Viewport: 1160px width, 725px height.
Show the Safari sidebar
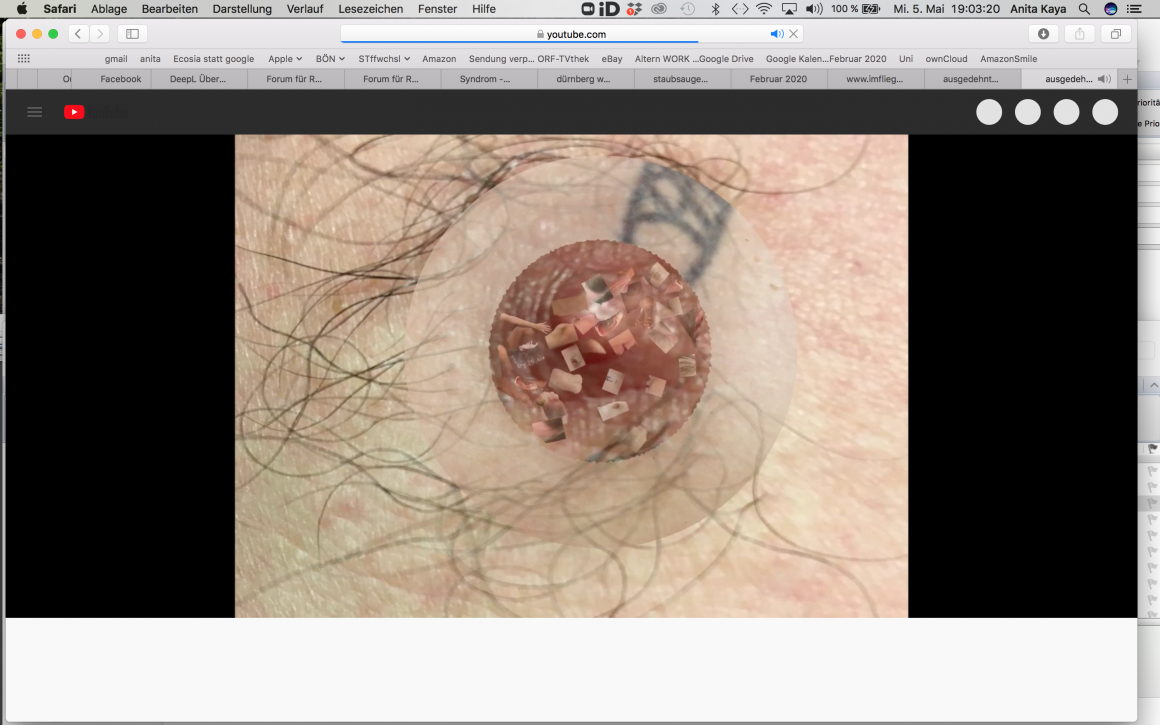pos(132,34)
